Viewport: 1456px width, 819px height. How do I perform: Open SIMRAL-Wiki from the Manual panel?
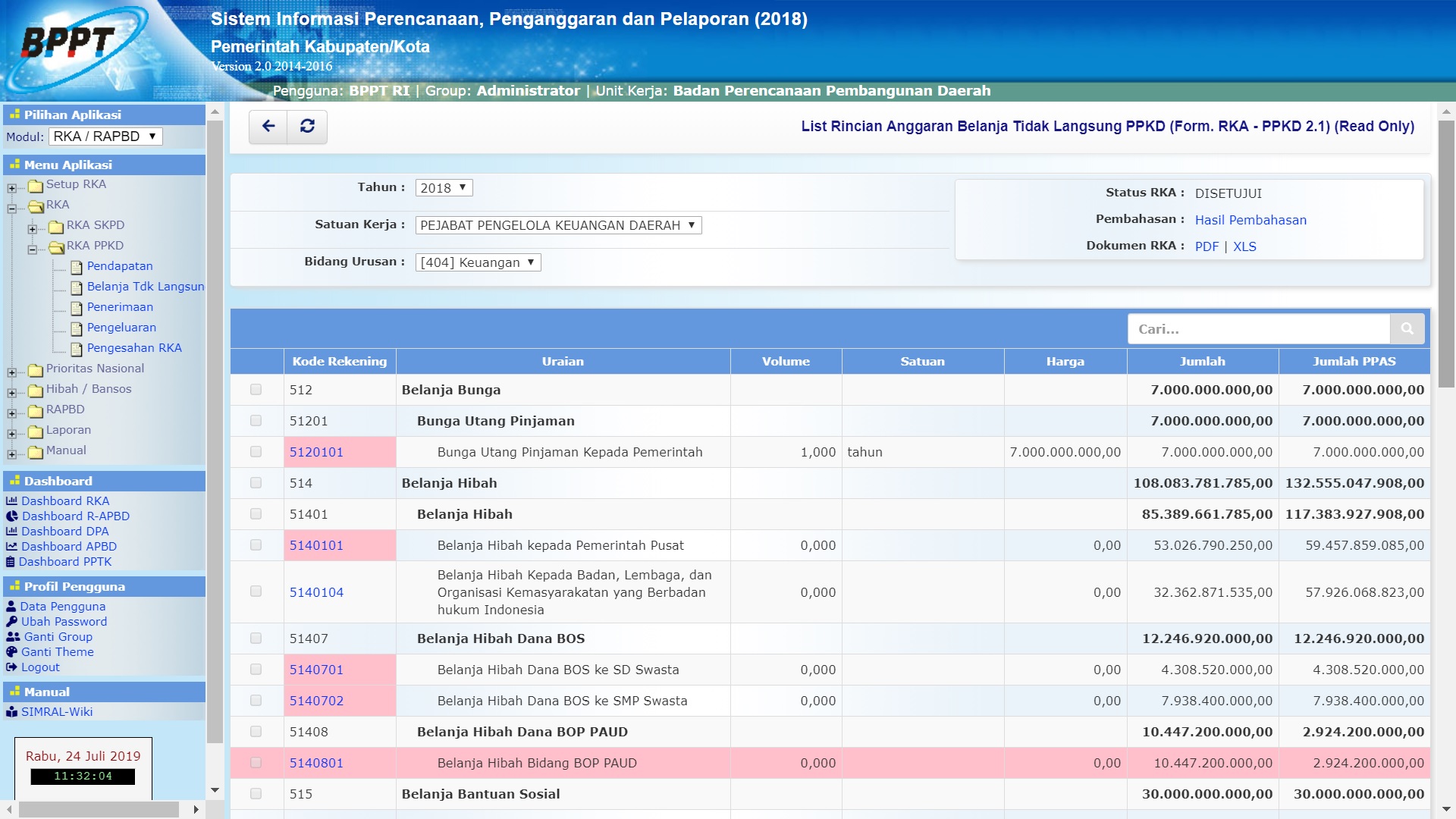click(x=56, y=712)
